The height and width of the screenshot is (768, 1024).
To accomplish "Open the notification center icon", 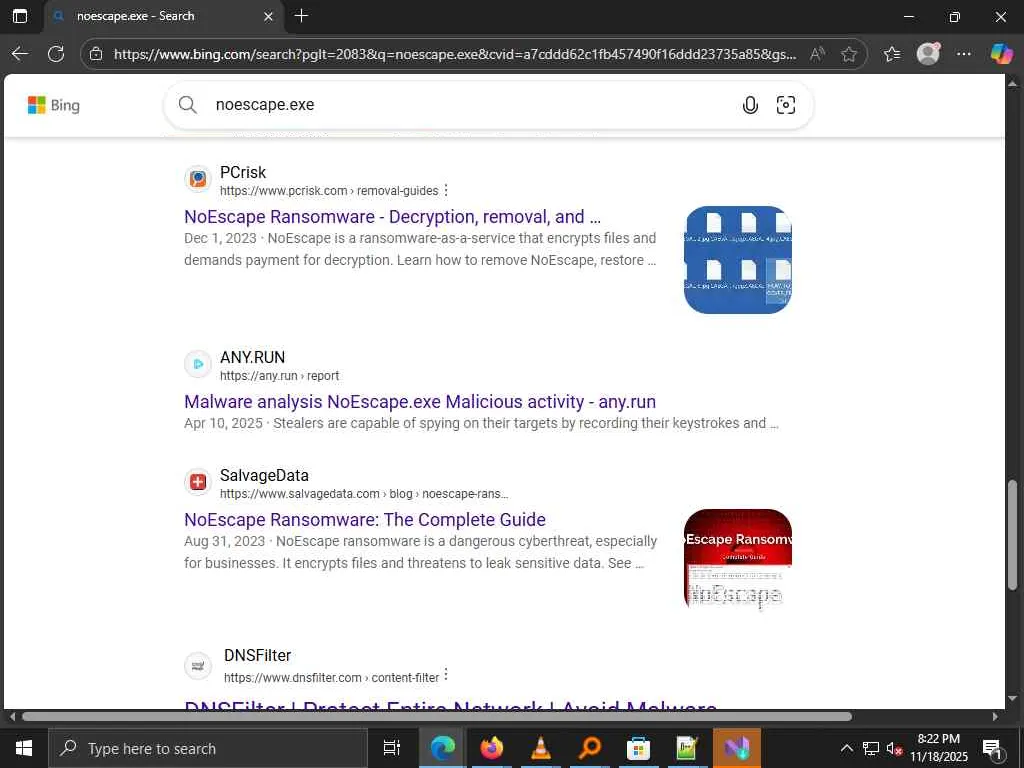I will (992, 748).
